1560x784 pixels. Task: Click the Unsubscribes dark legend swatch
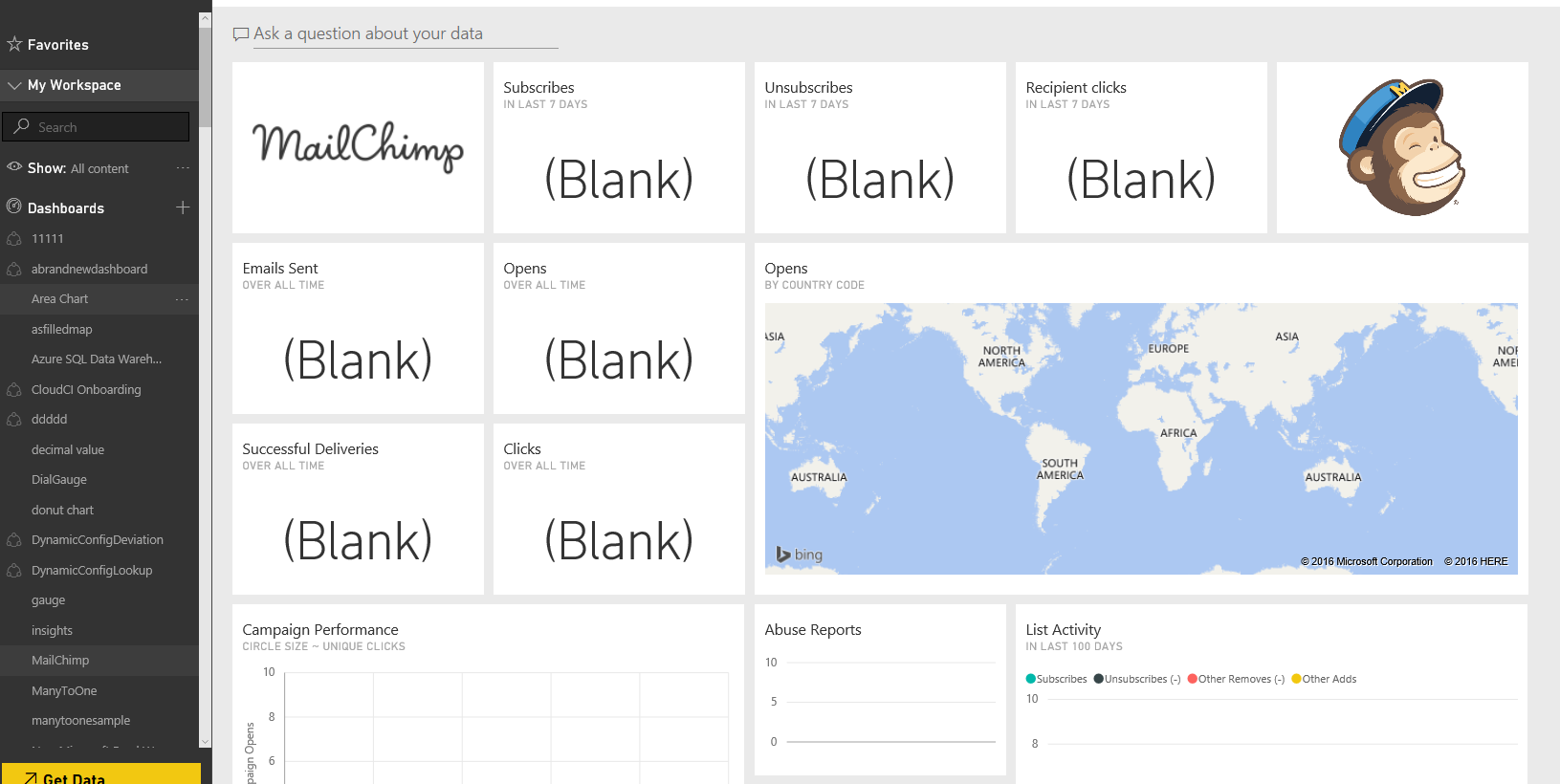[x=1099, y=679]
